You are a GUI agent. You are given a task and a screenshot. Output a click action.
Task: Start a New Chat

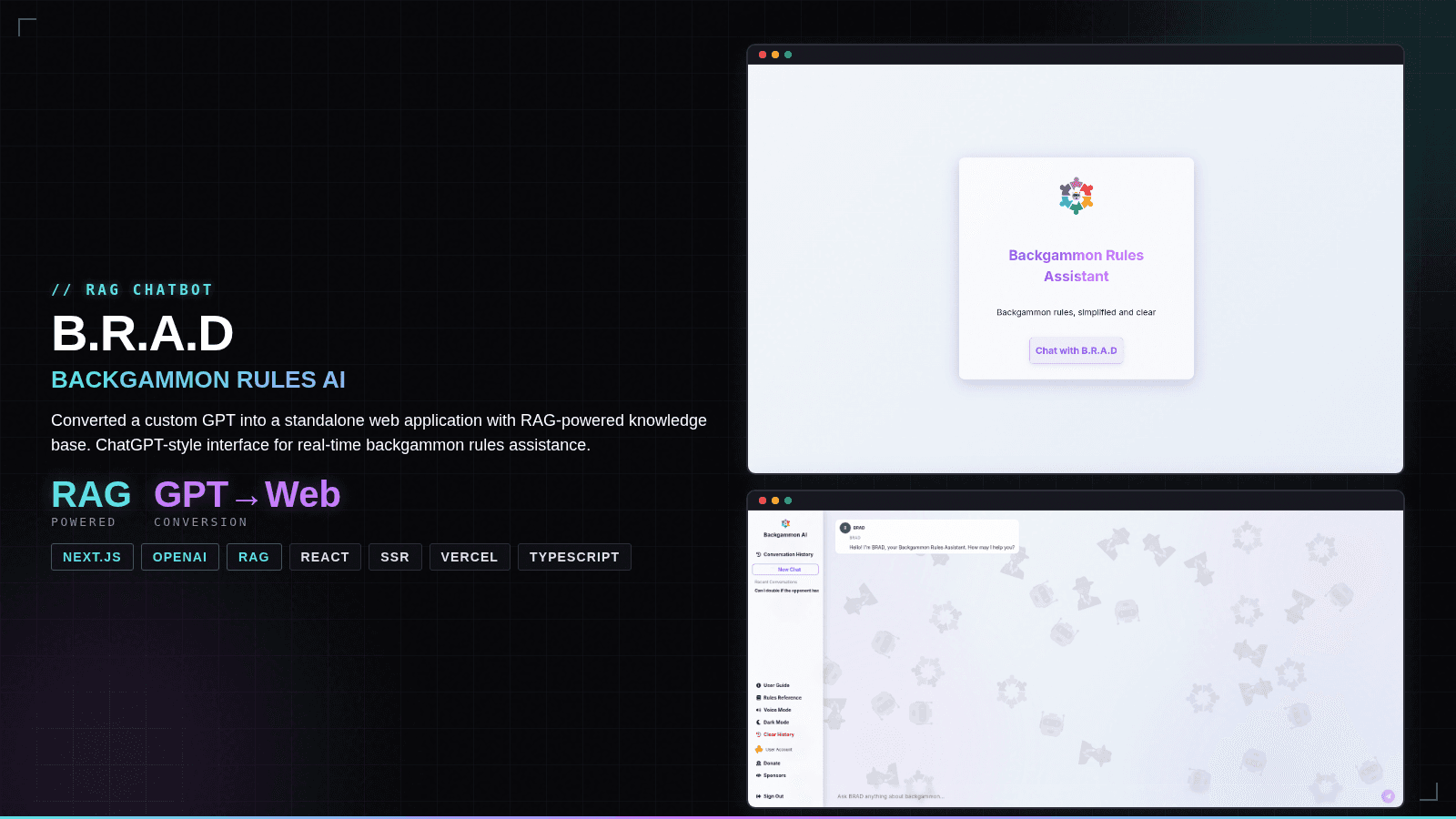tap(785, 570)
